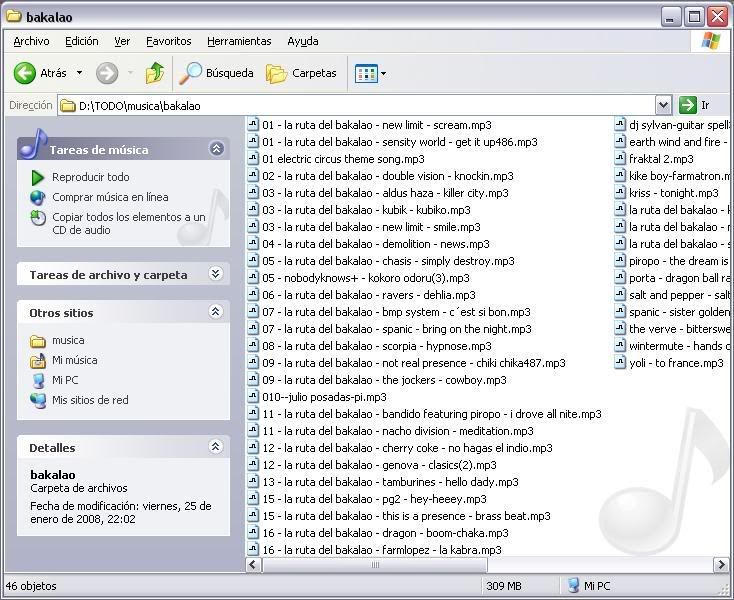
Task: Click Reproducir todo link
Action: click(91, 177)
